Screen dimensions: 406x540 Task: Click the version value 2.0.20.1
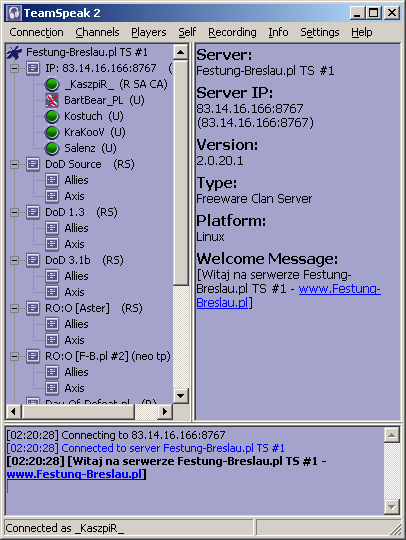tap(220, 161)
